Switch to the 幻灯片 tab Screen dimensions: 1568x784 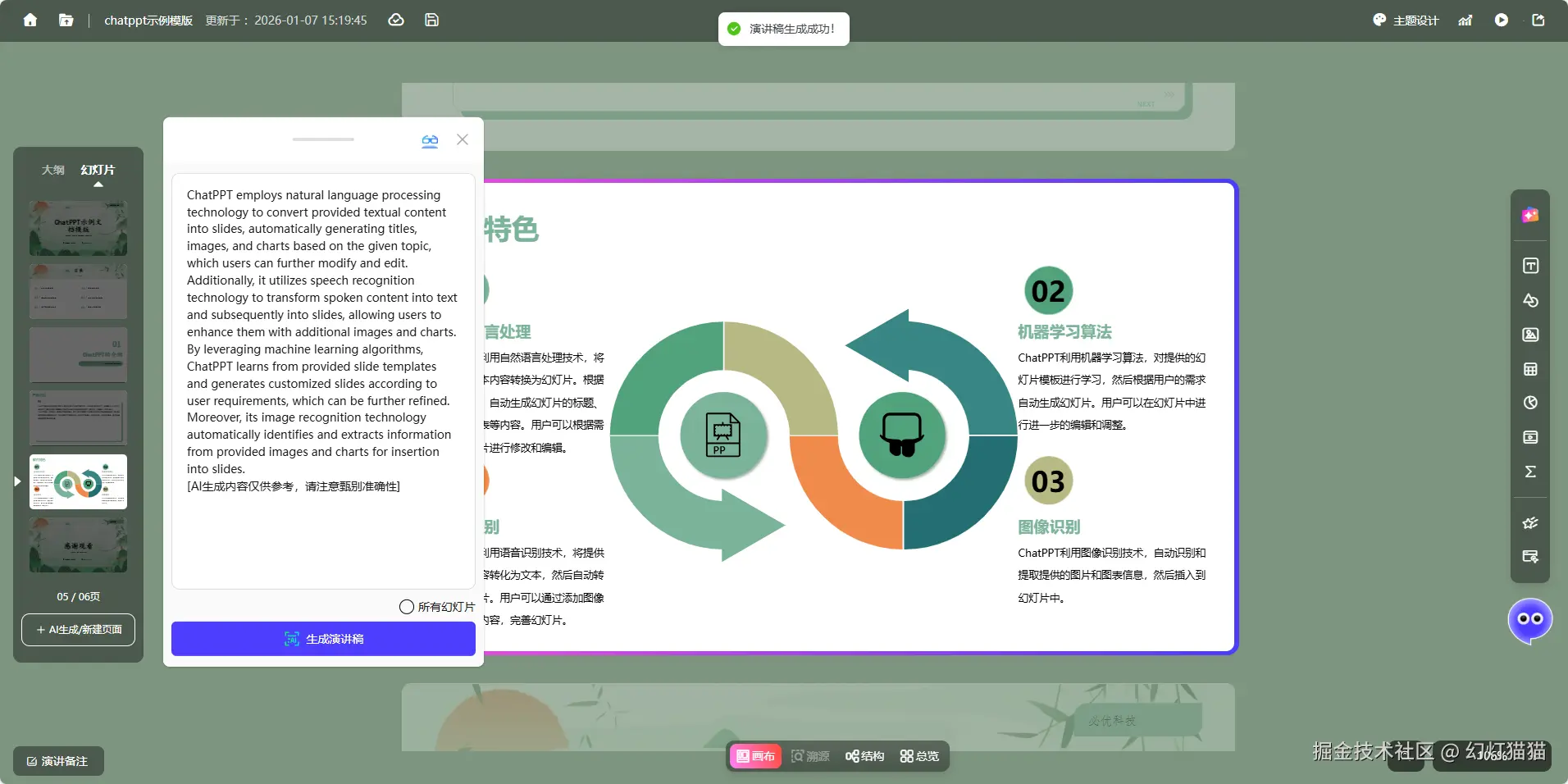click(x=98, y=170)
